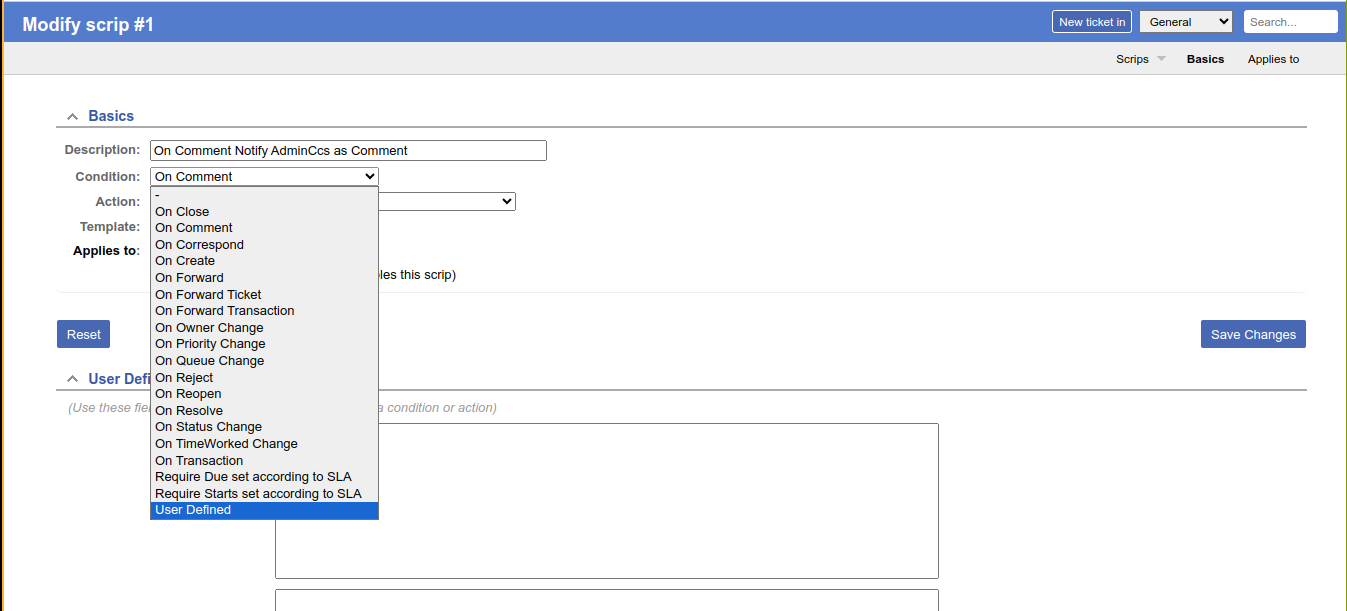Open the Basics tab
This screenshot has width=1347, height=611.
coord(1205,59)
